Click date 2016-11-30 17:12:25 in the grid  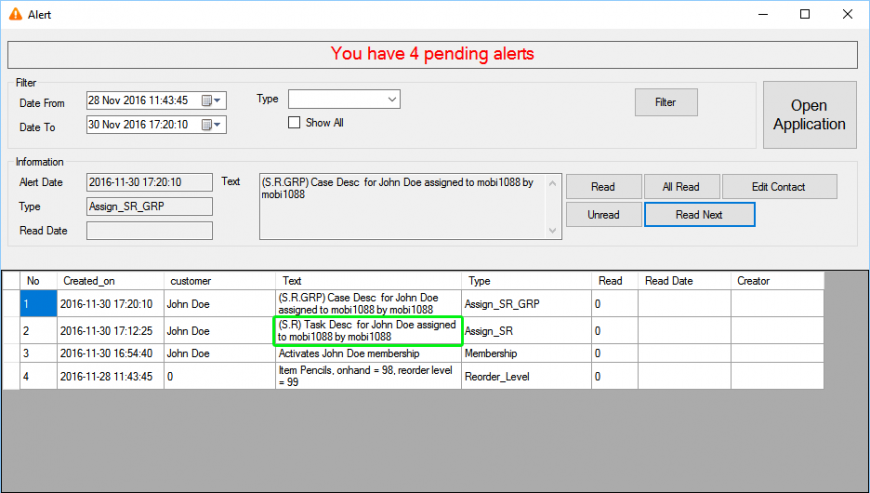(110, 331)
